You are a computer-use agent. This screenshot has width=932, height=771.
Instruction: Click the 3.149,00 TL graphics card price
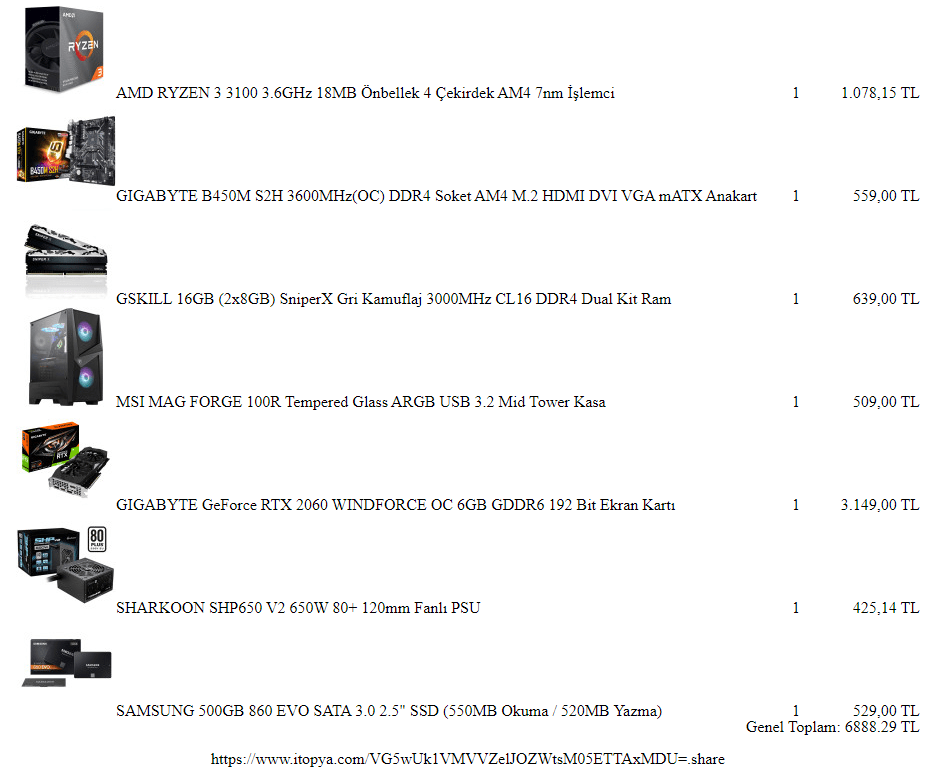click(x=880, y=505)
